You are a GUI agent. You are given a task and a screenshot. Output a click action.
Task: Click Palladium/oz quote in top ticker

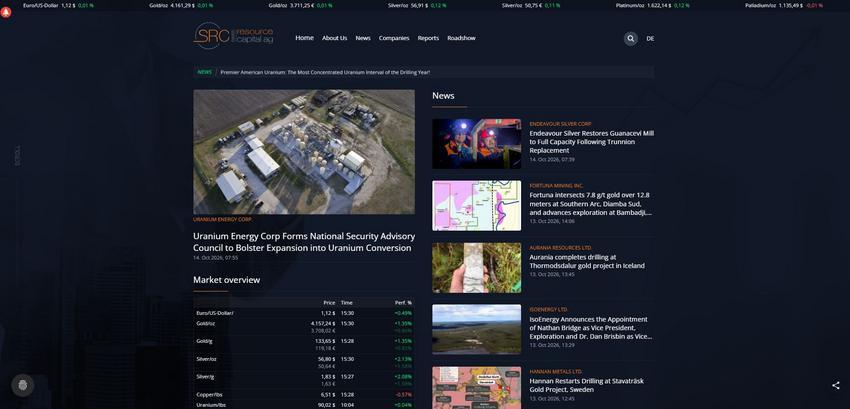click(784, 5)
